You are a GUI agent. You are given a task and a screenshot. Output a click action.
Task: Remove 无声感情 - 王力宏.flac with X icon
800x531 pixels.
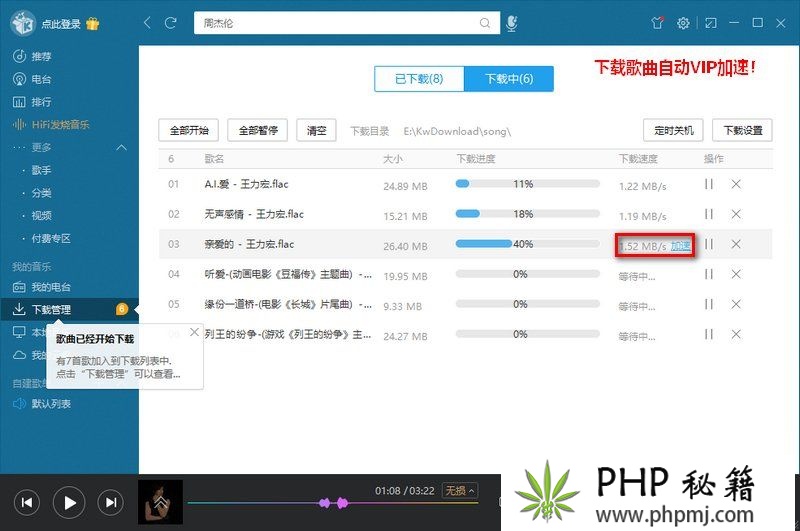[736, 214]
